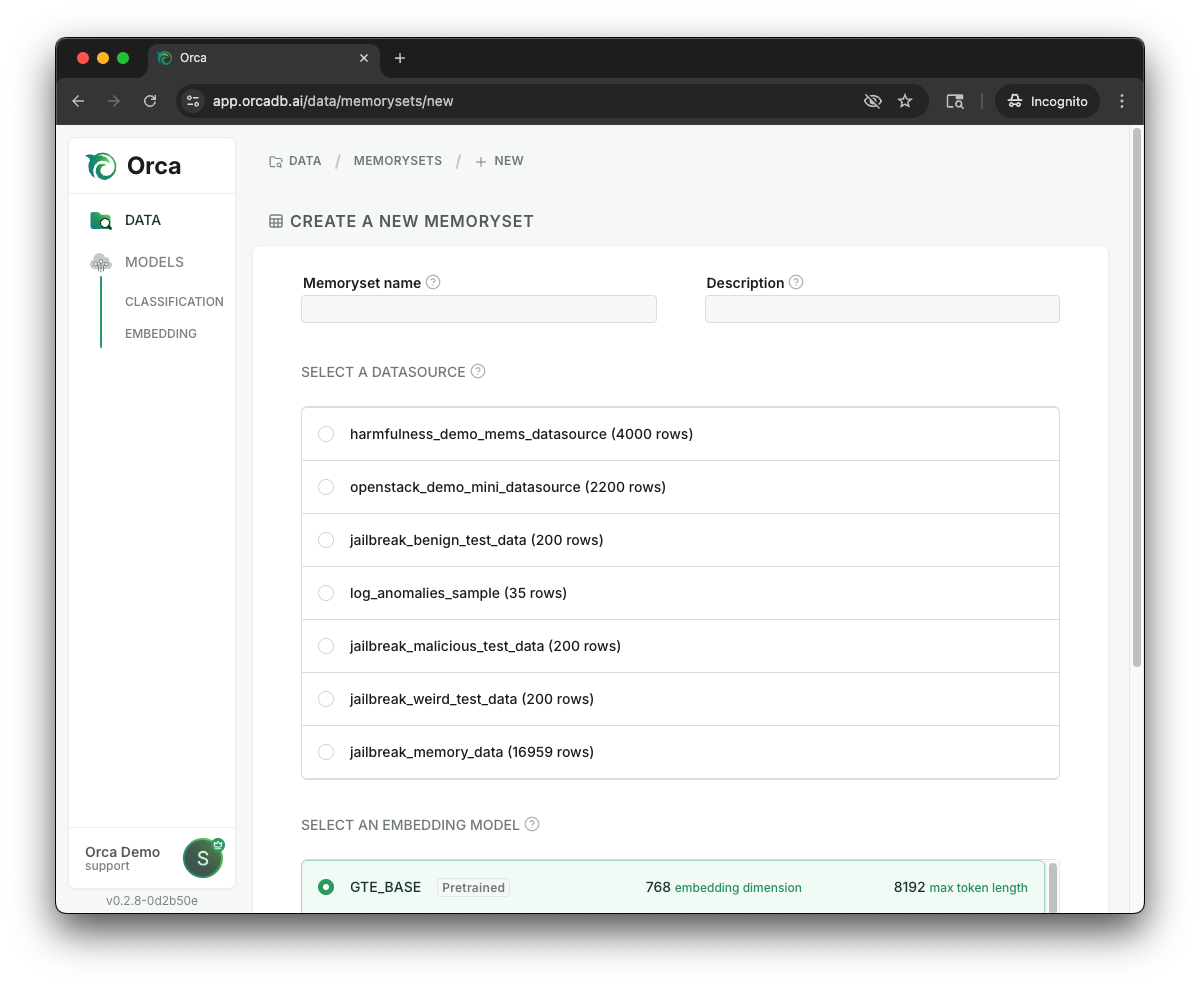The image size is (1200, 987).
Task: Focus the Description input field
Action: [882, 309]
